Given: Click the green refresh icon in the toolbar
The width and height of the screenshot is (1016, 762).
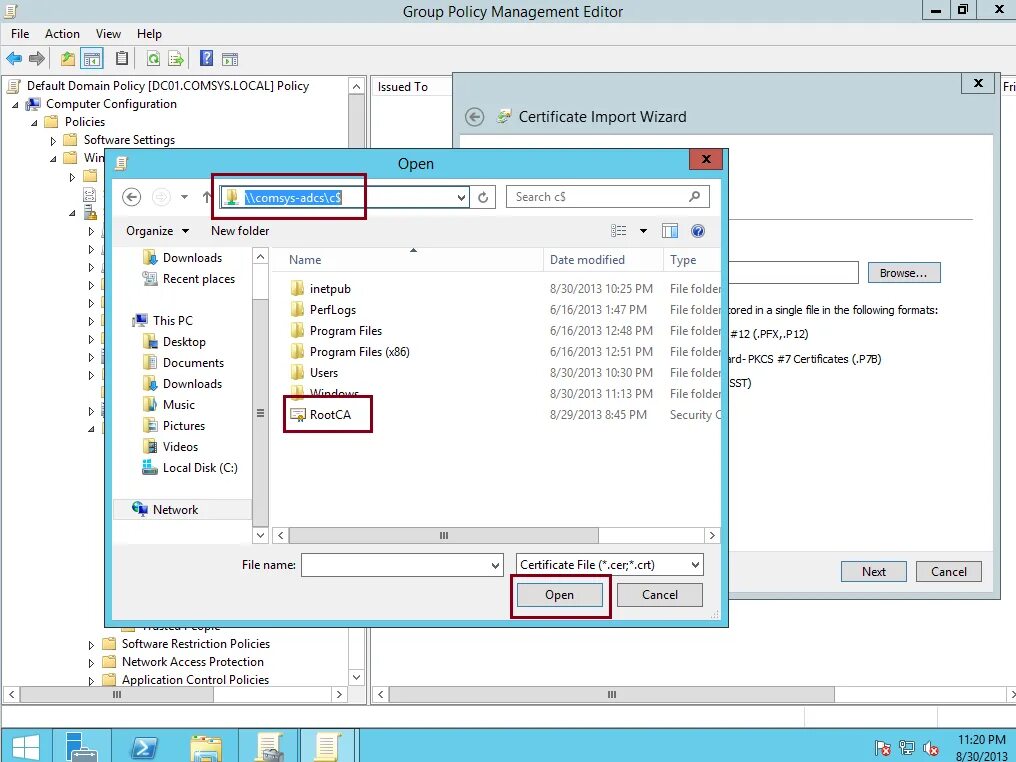Looking at the screenshot, I should [153, 59].
